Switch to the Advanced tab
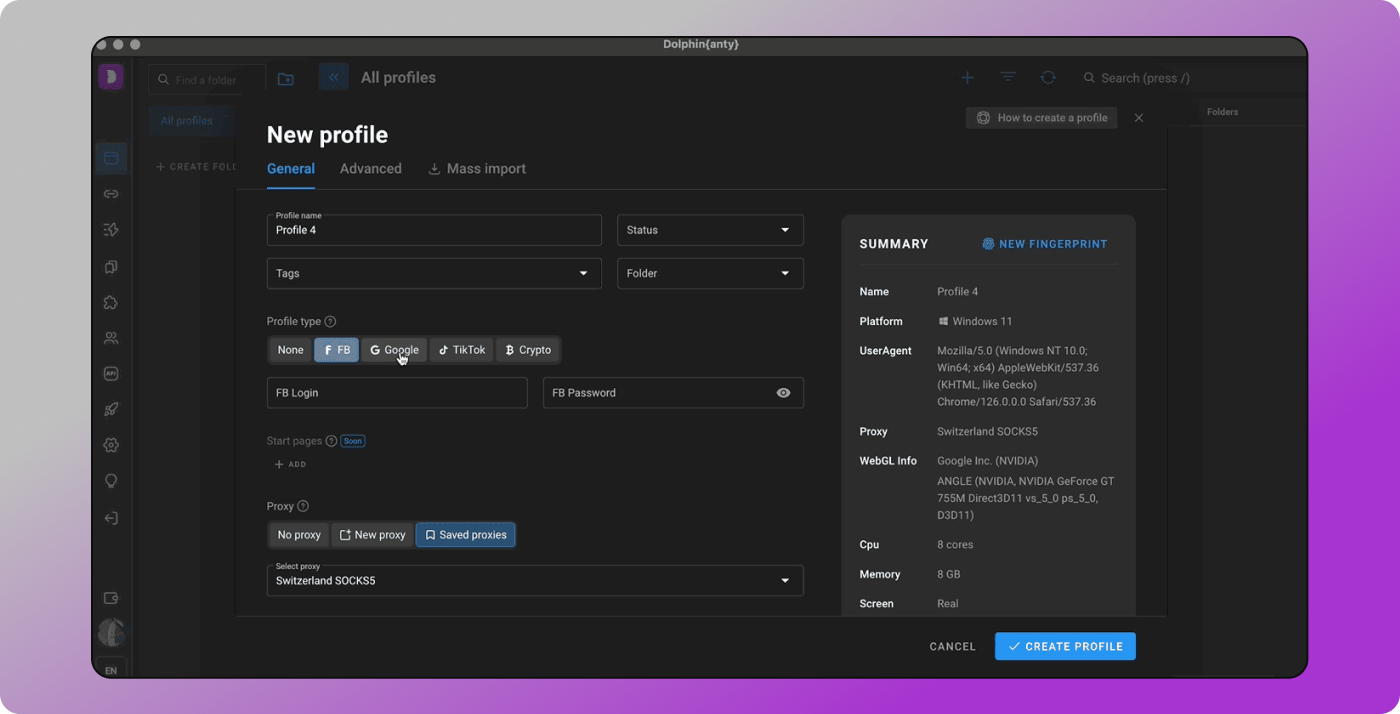 [x=370, y=169]
